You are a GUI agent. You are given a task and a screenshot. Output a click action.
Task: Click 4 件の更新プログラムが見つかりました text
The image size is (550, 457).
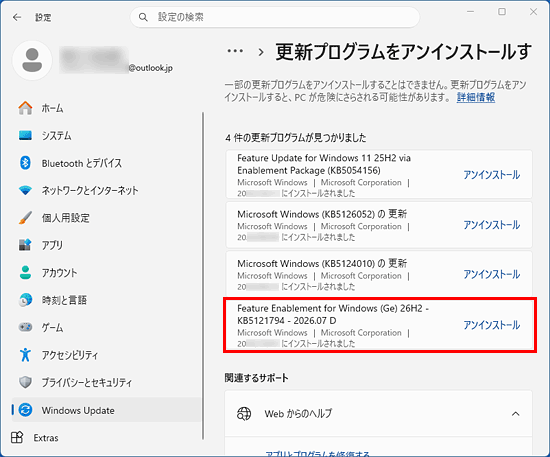click(x=296, y=137)
